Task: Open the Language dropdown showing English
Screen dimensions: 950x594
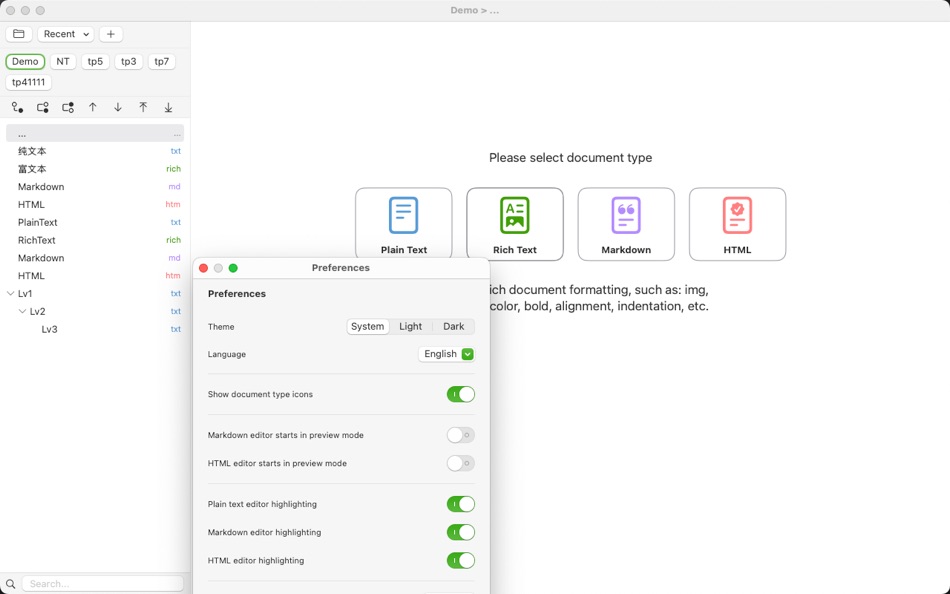Action: (x=446, y=354)
